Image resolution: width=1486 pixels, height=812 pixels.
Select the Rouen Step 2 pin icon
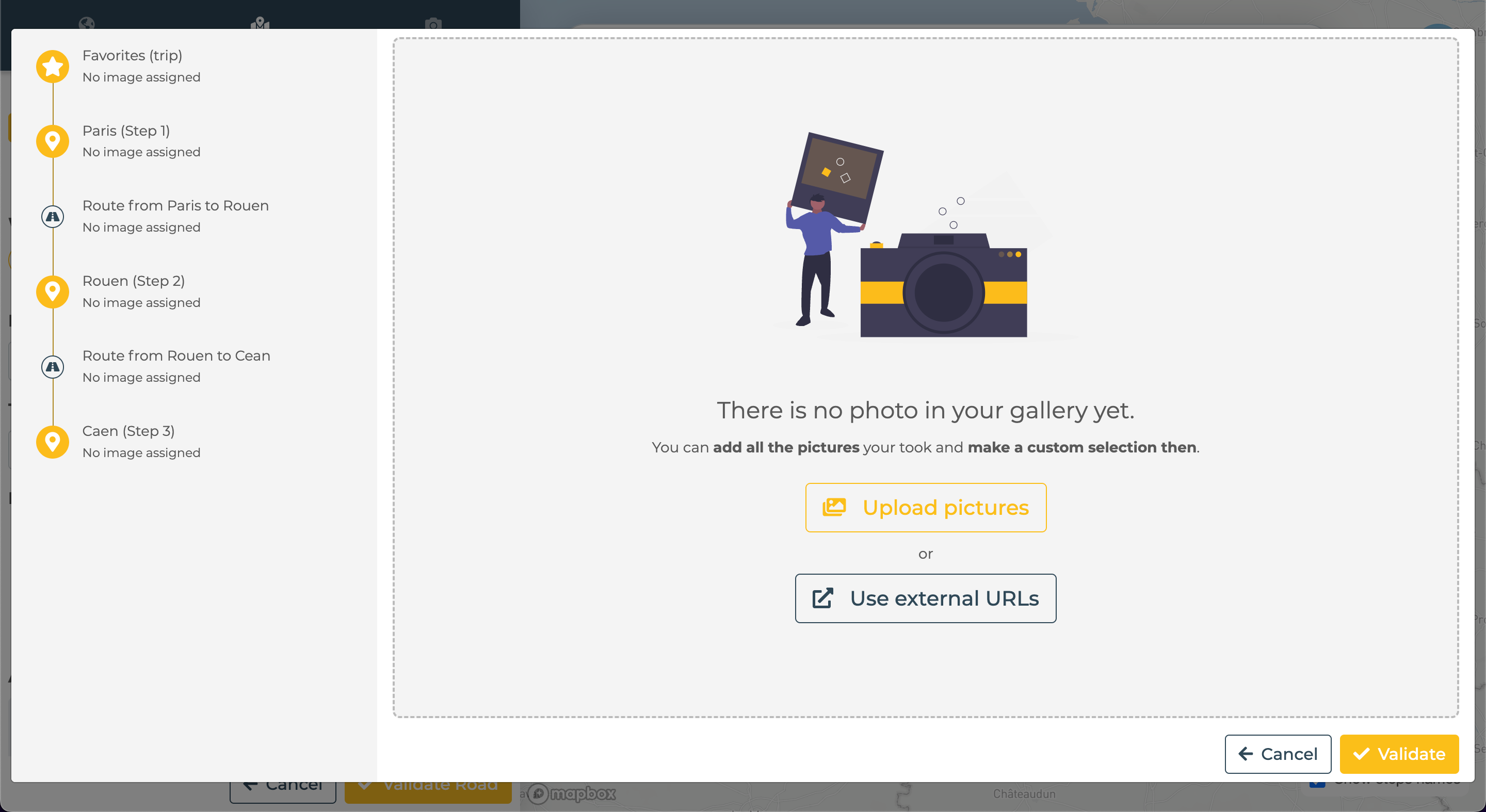pyautogui.click(x=53, y=291)
